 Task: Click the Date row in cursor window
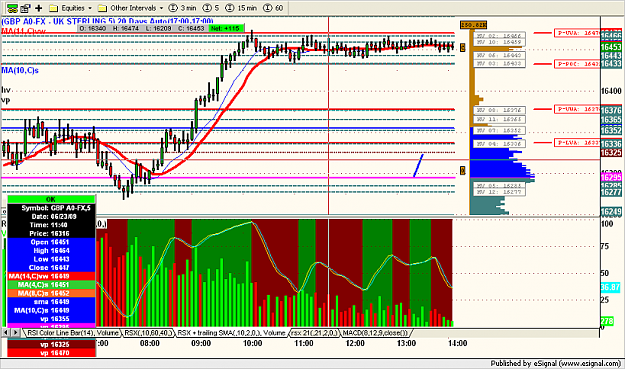tap(51, 216)
